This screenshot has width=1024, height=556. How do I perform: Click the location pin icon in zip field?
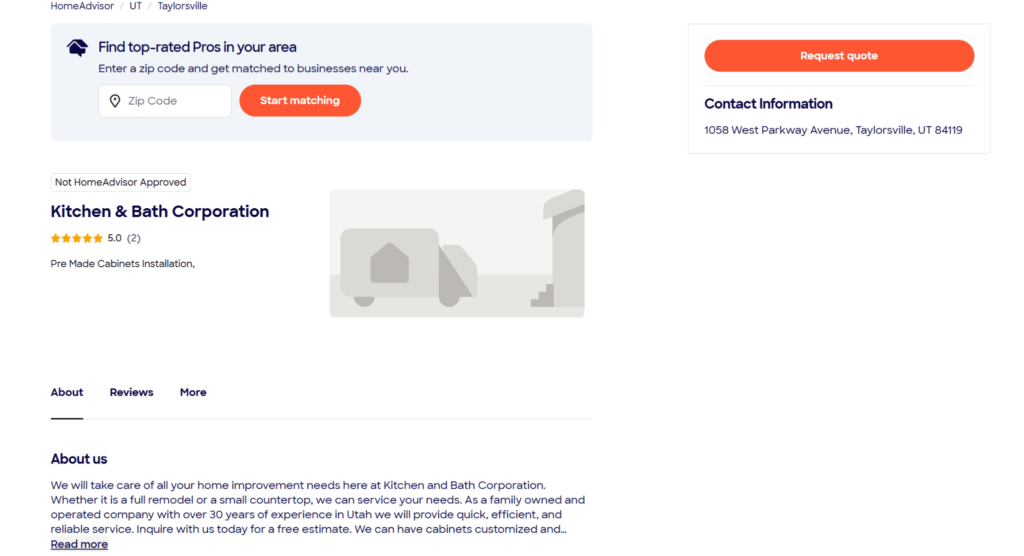115,101
